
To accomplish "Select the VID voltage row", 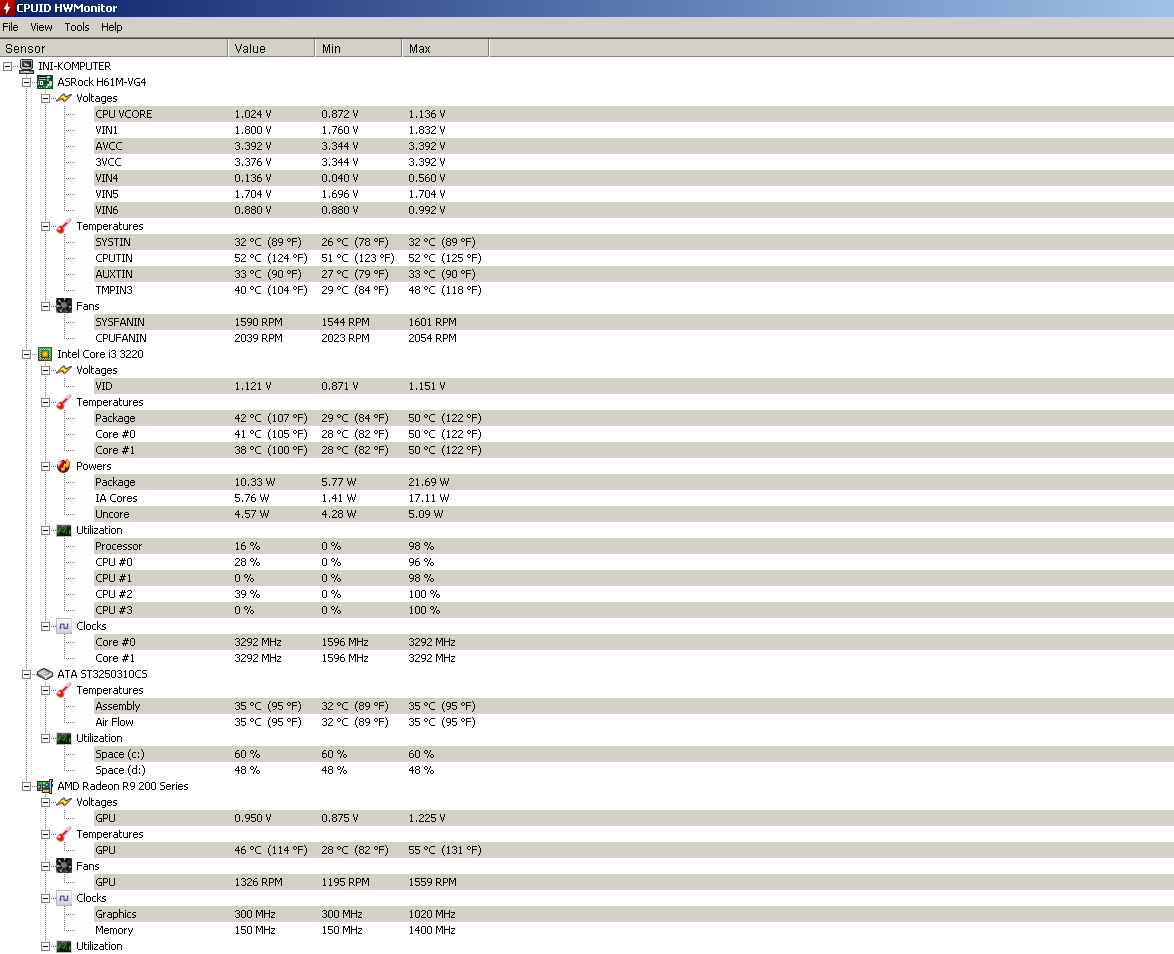I will 634,386.
